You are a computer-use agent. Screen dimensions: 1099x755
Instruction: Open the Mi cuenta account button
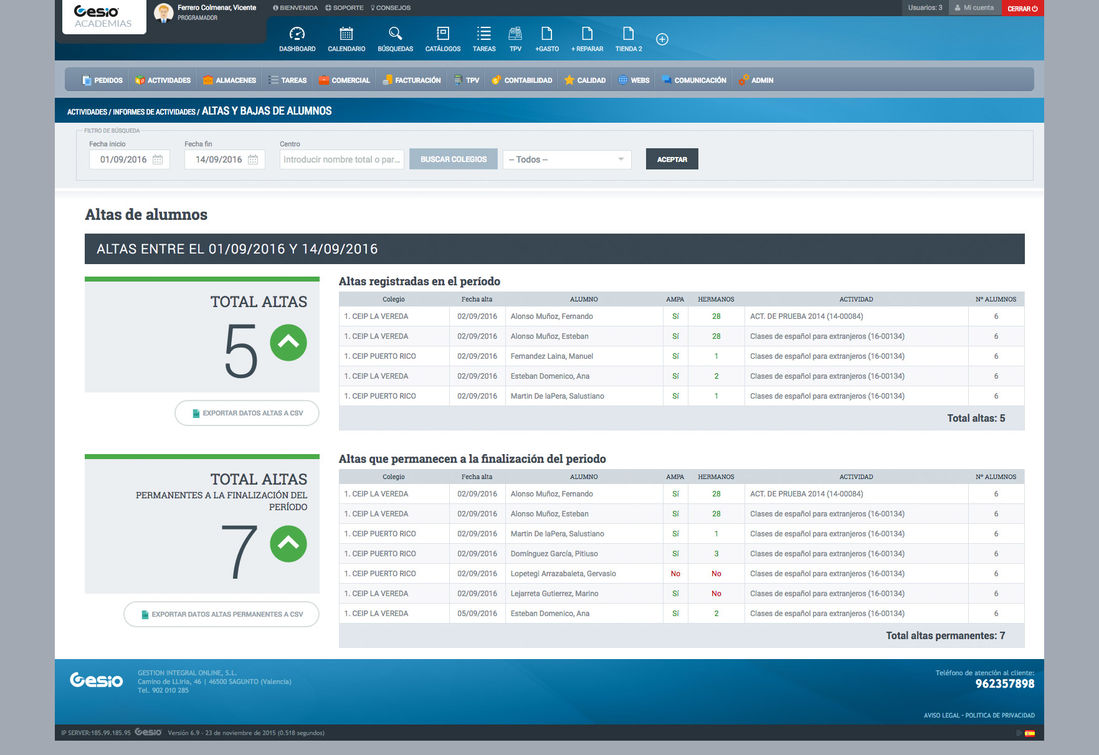pos(975,8)
